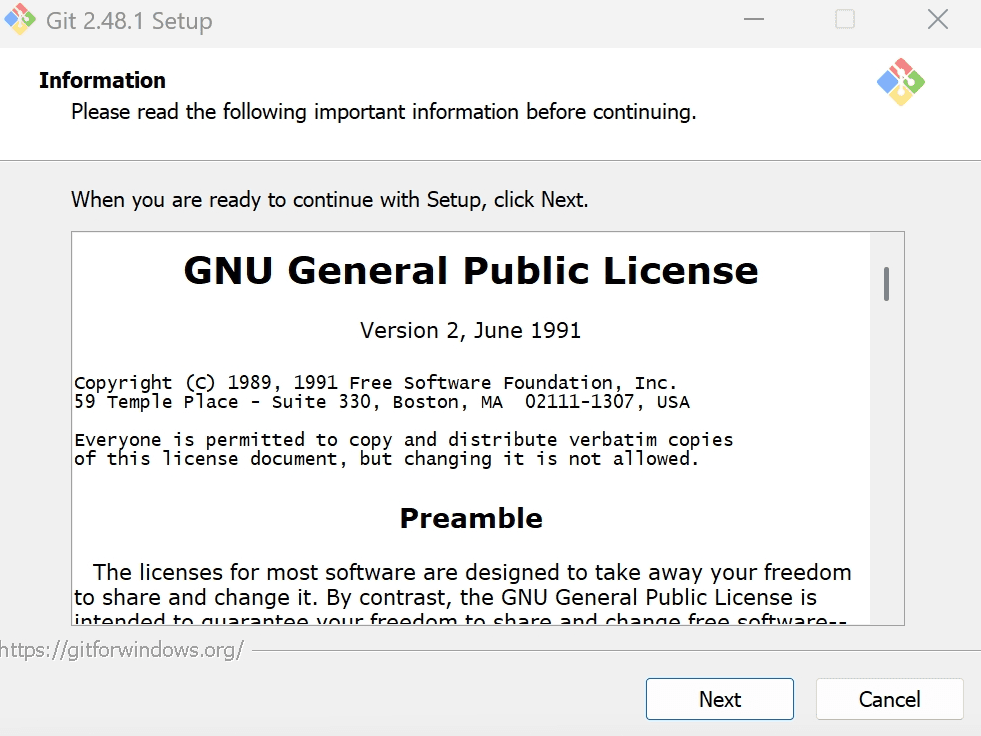Click "When you are ready to continue" text
The width and height of the screenshot is (981, 736).
(x=330, y=200)
